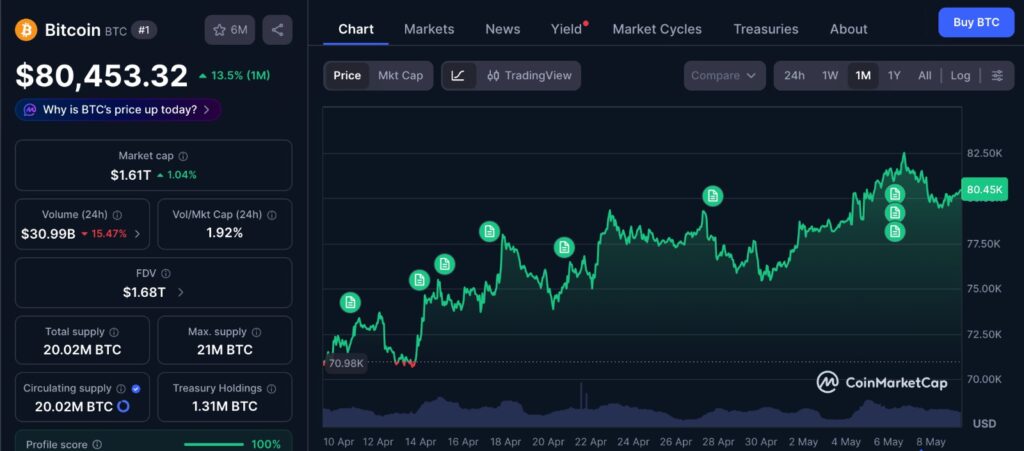Screen dimensions: 1024x451
Task: Click the 80.45K current price label
Action: coord(984,189)
